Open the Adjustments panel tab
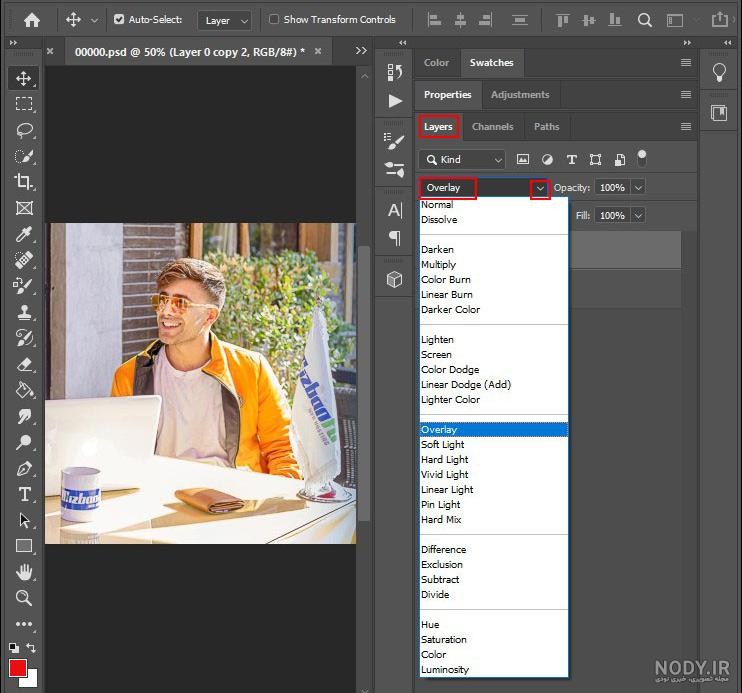 (x=520, y=95)
